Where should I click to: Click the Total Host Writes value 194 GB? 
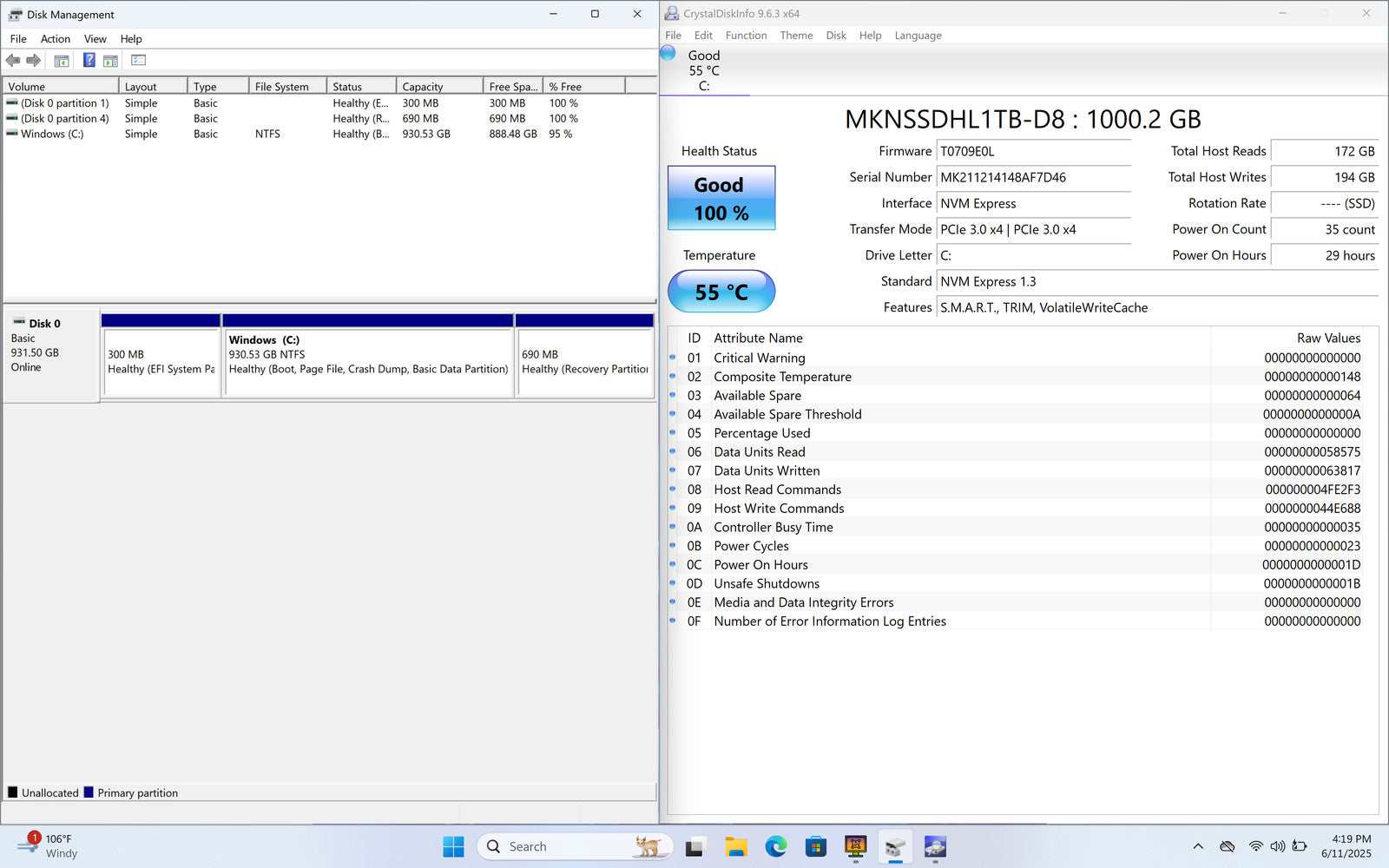[1325, 177]
